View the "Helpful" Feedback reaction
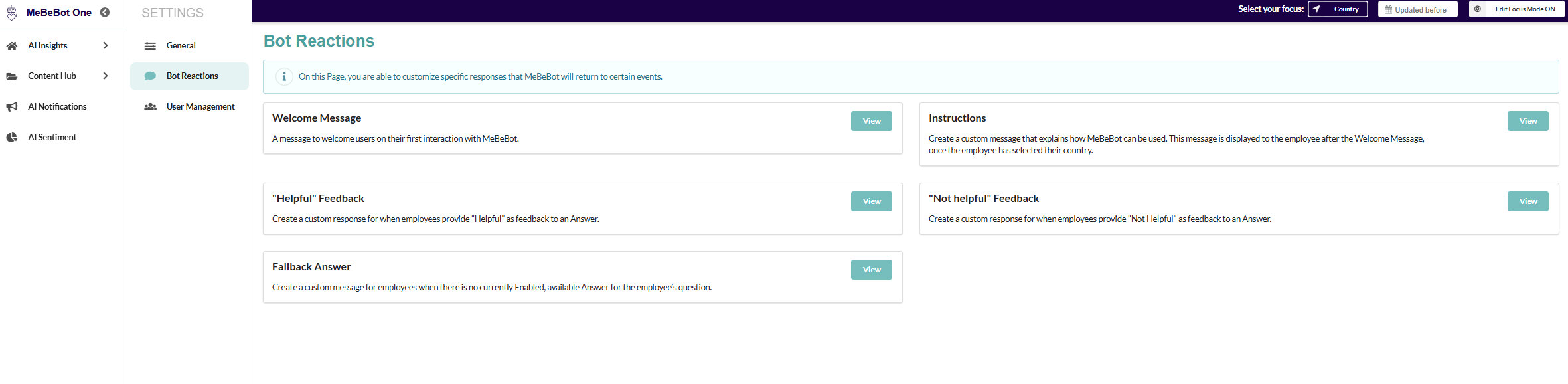 pyautogui.click(x=871, y=201)
